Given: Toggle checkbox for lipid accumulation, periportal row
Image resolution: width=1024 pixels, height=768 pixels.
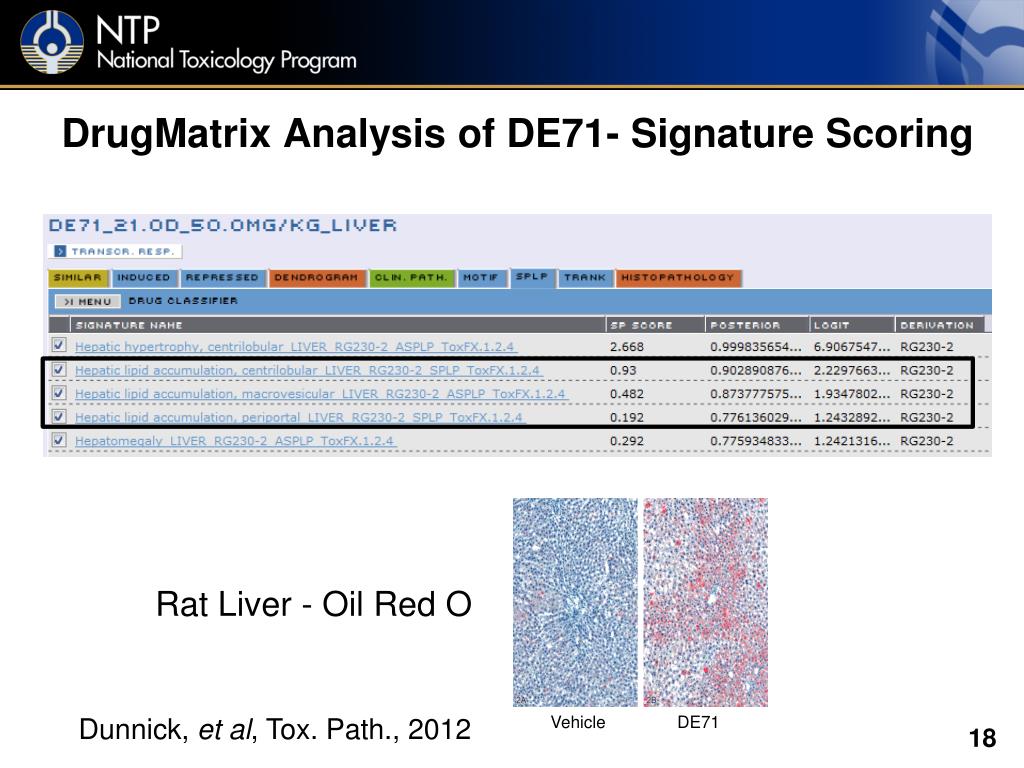Looking at the screenshot, I should pyautogui.click(x=59, y=417).
